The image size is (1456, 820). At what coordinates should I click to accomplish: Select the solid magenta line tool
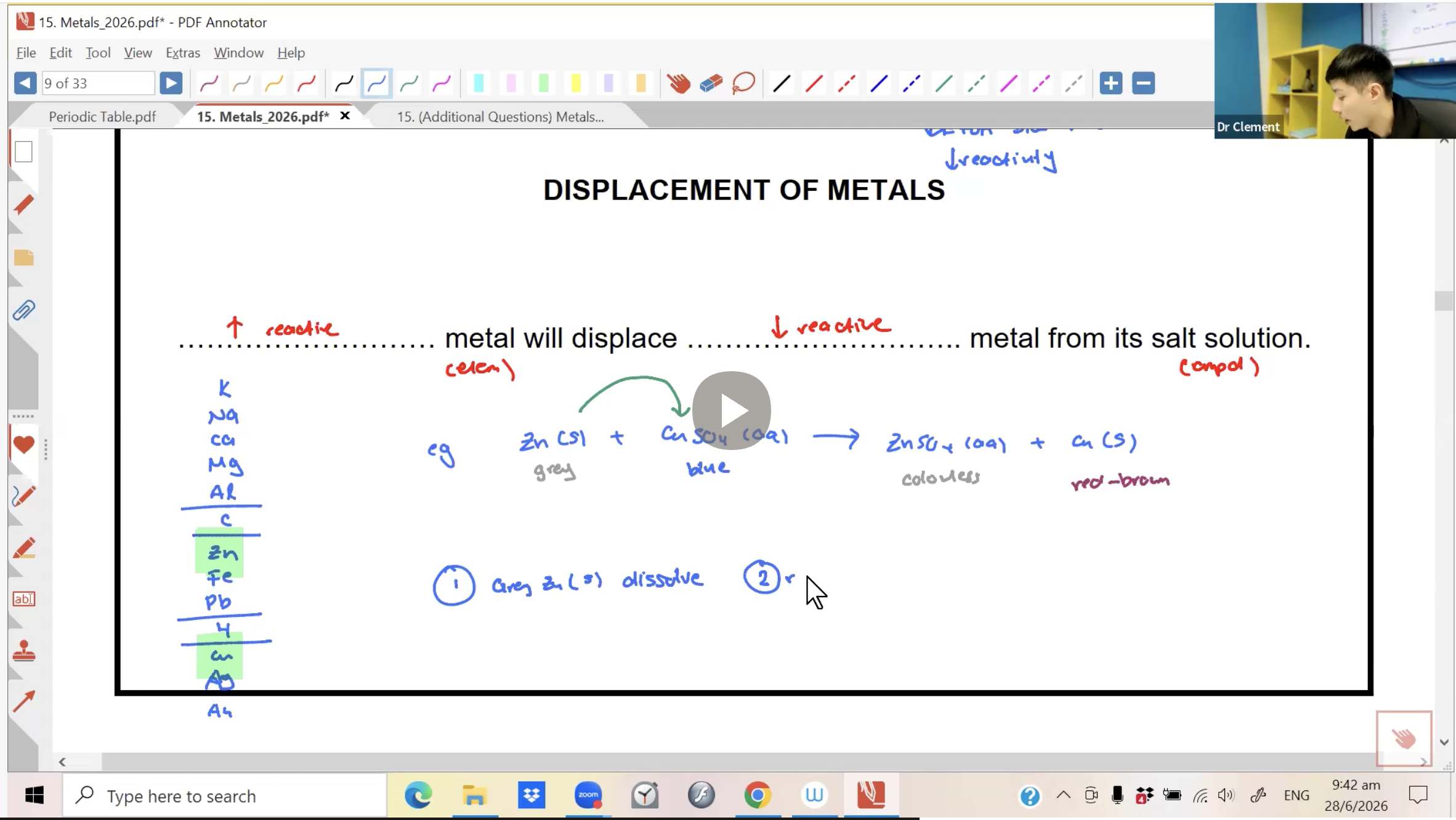pyautogui.click(x=1009, y=83)
